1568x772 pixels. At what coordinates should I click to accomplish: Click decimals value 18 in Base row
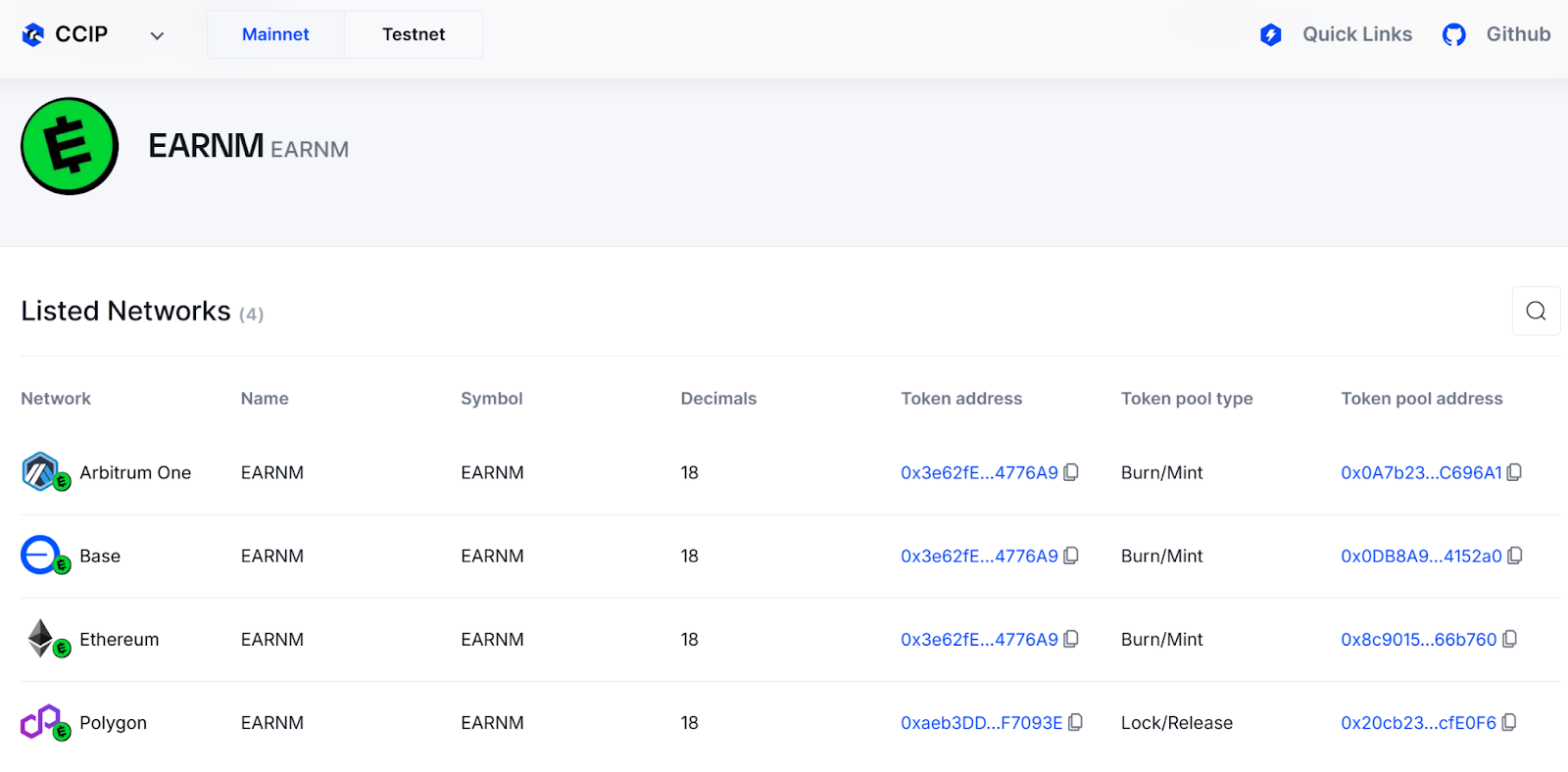(x=690, y=555)
